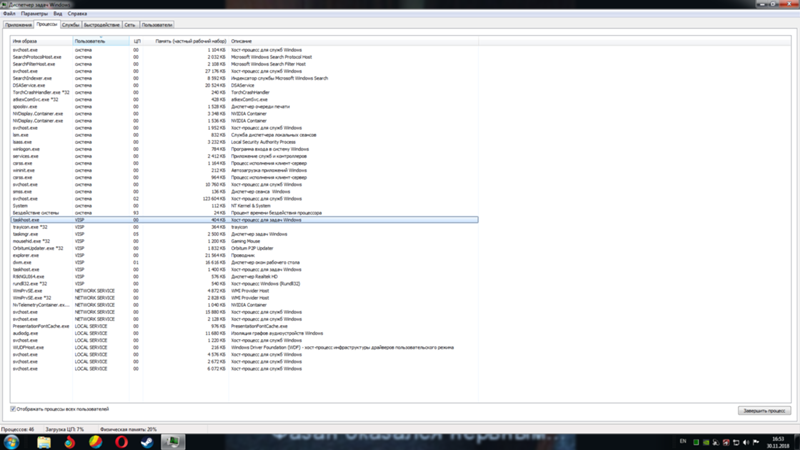Toggle showing processes of all users
Screen dimensions: 800x450
[13, 409]
